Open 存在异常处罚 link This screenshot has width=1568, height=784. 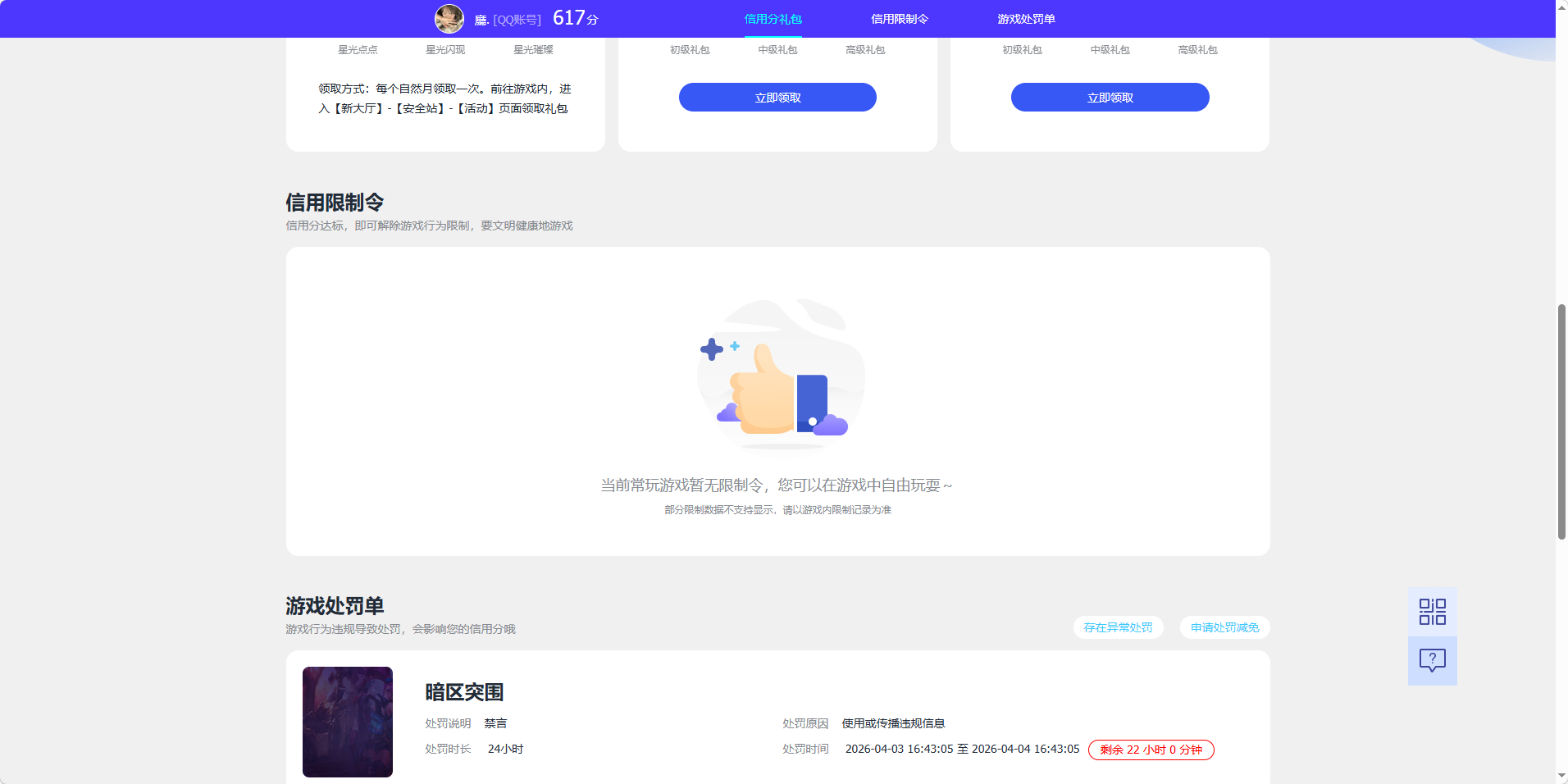(1118, 627)
